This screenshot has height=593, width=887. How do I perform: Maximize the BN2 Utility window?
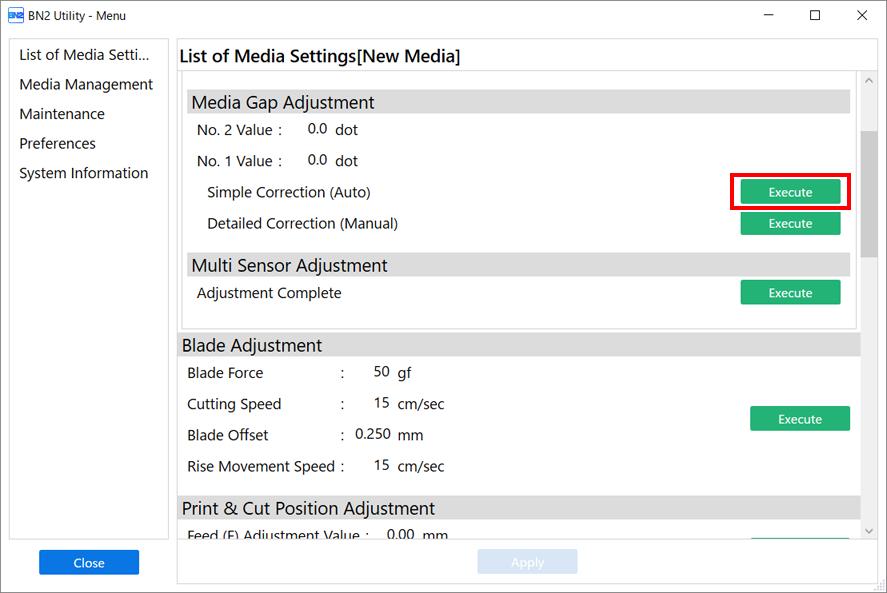815,15
